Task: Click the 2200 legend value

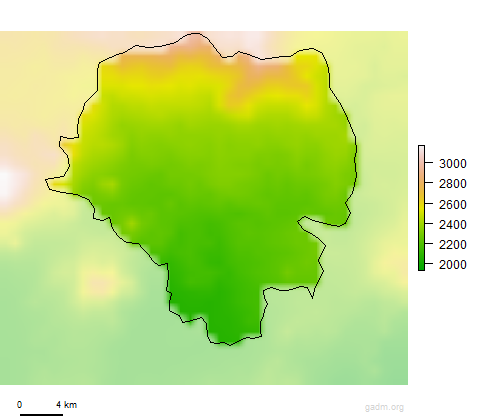Action: 453,245
